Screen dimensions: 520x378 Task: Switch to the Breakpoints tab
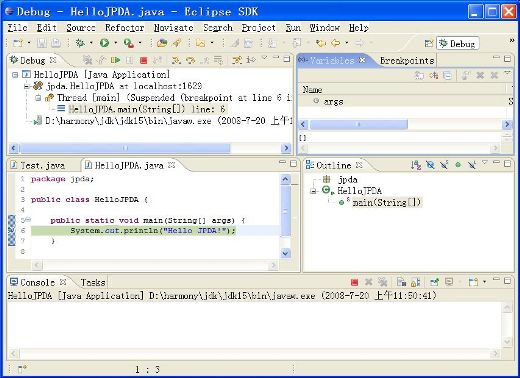coord(407,60)
